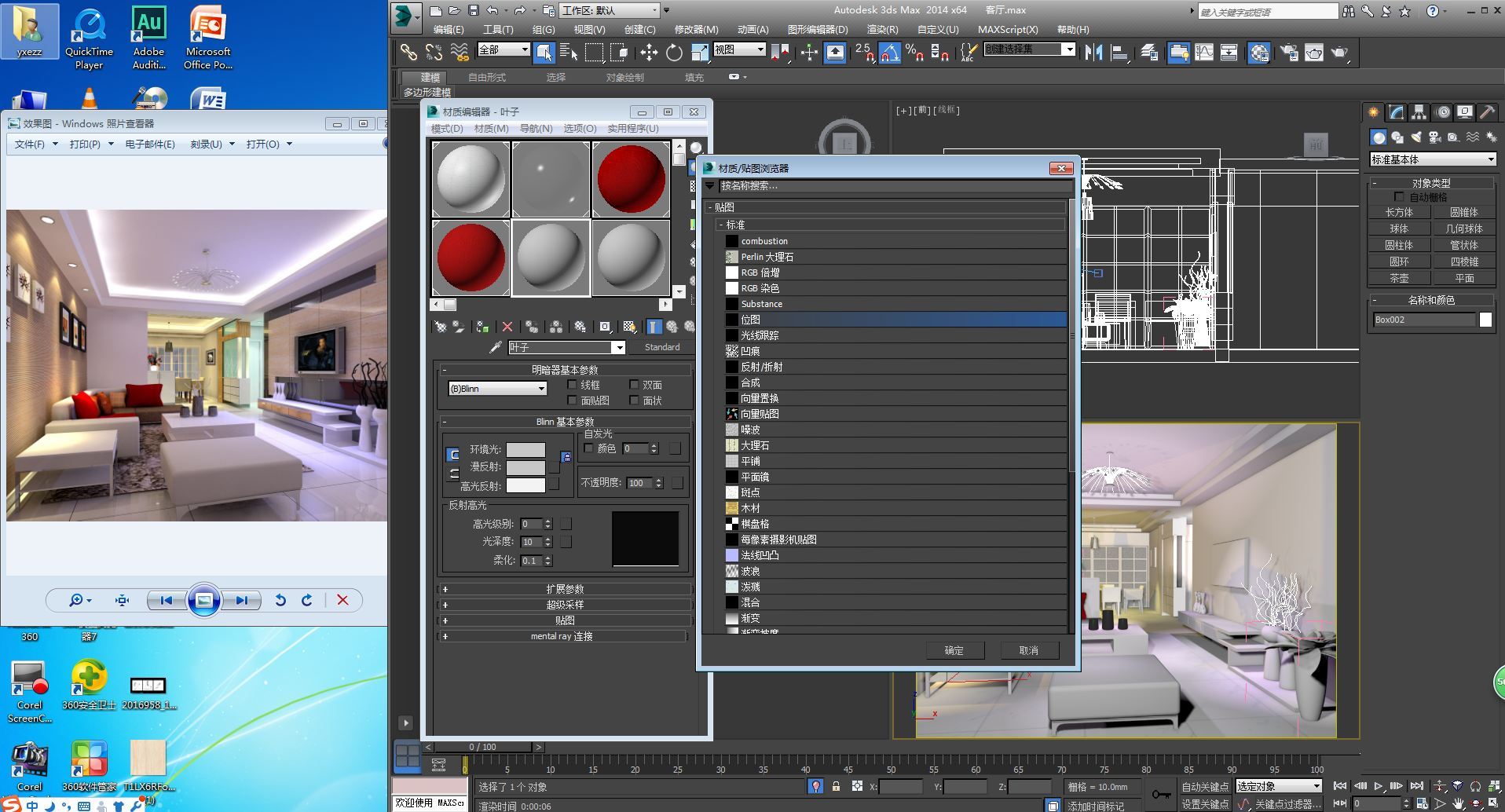This screenshot has height=812, width=1505.
Task: Open the 渲染(R) menu
Action: click(x=881, y=30)
